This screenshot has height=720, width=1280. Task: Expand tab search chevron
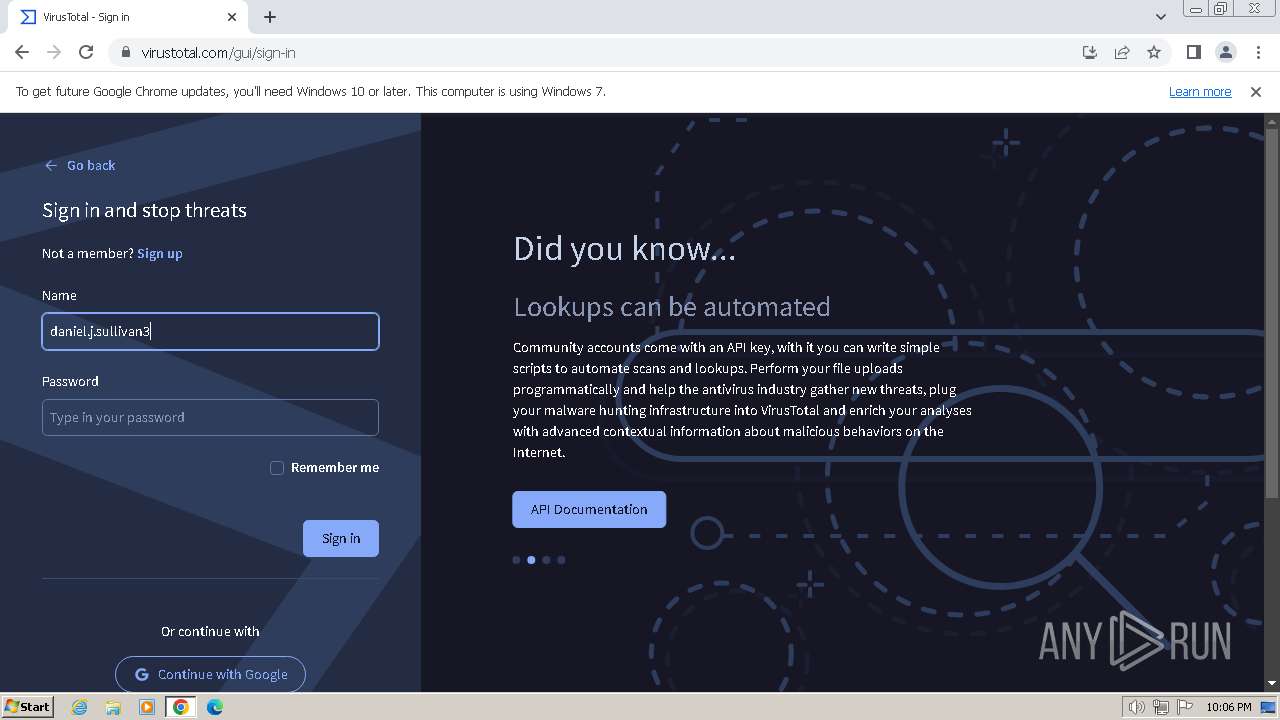coord(1160,17)
